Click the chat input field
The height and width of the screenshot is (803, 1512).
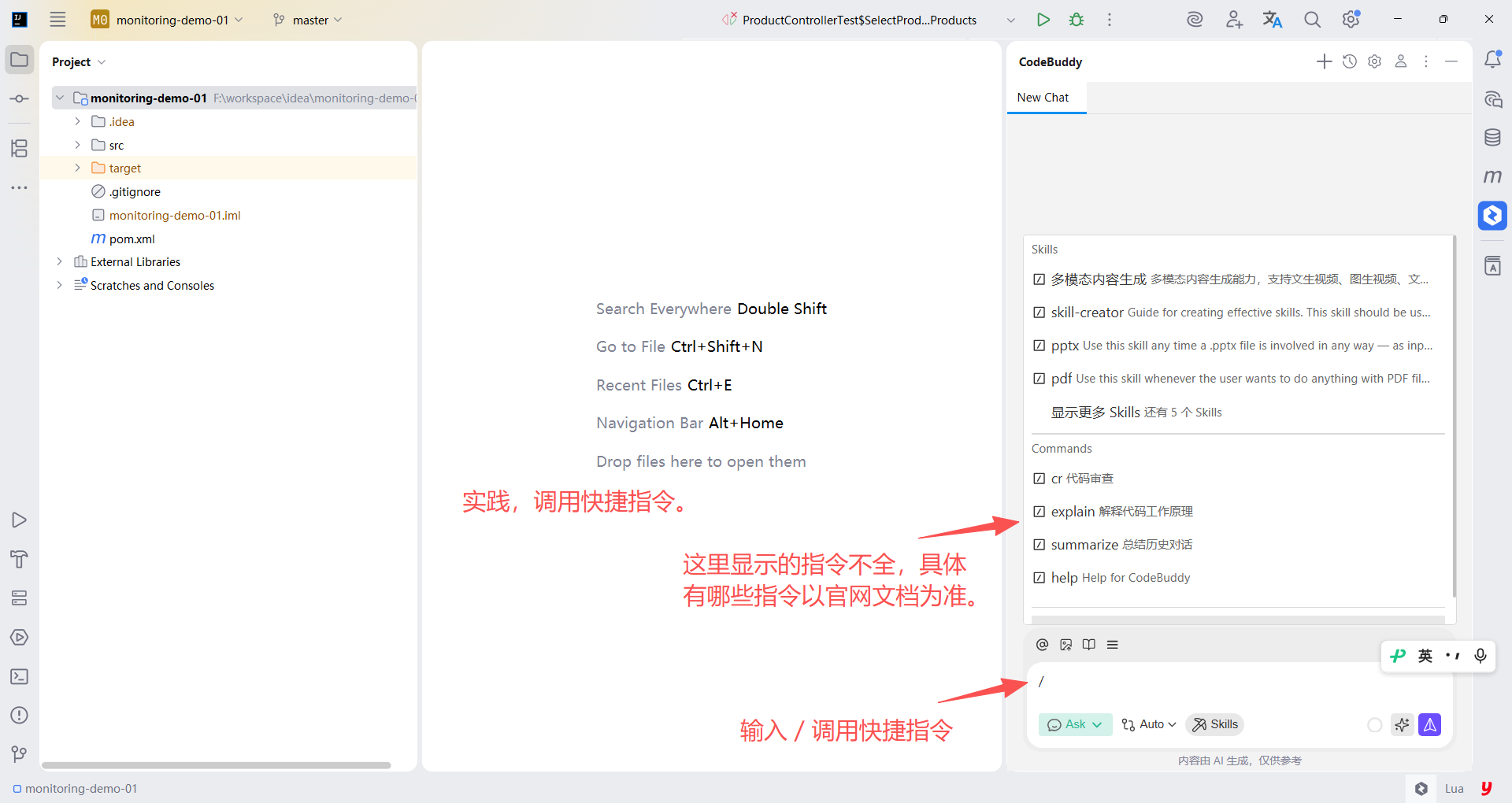tap(1238, 683)
